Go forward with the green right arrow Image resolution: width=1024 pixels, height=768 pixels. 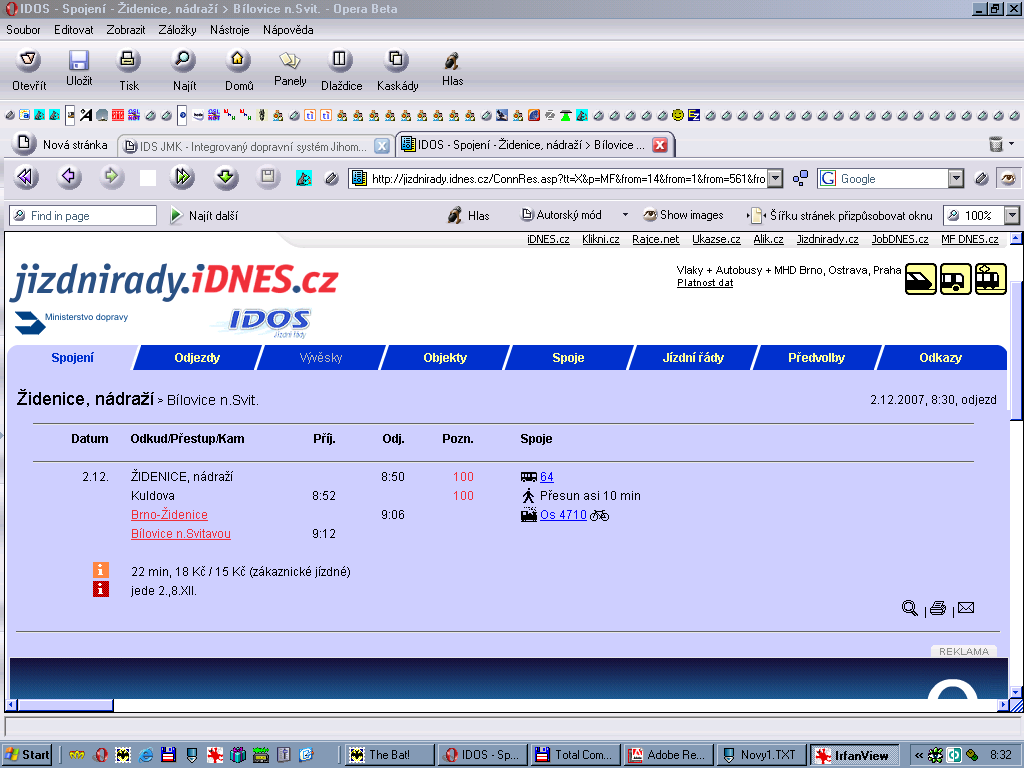coord(112,177)
